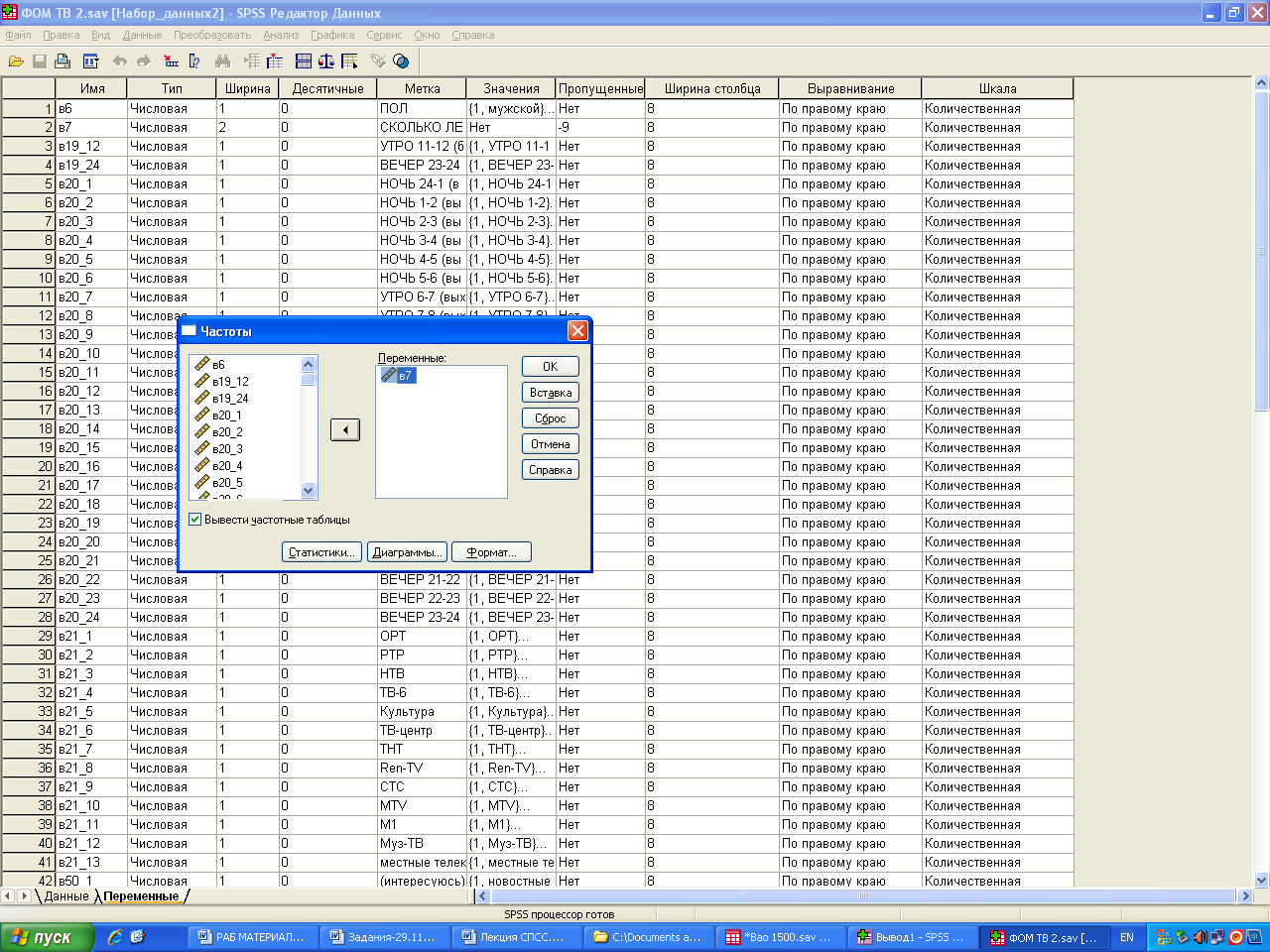Click the Find binoculars toolbar icon
The width and height of the screenshot is (1270, 952).
pyautogui.click(x=222, y=61)
